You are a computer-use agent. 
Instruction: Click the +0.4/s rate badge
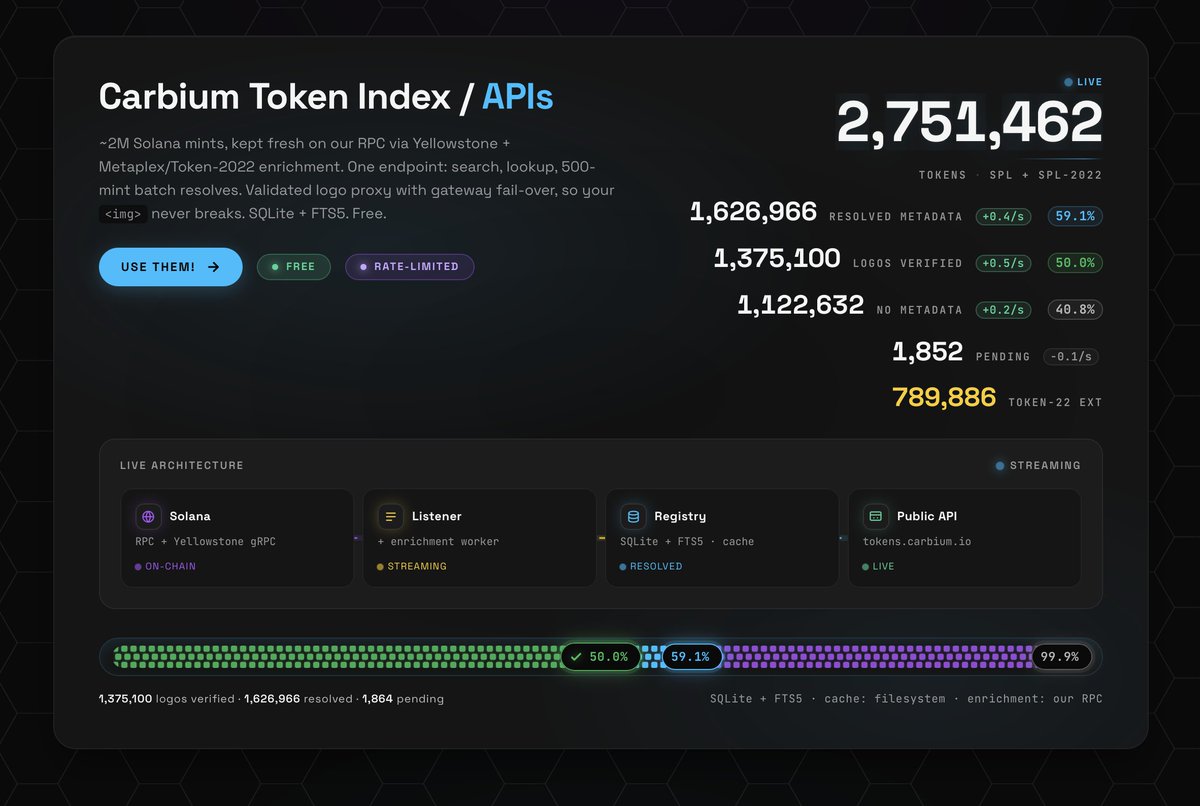[x=1003, y=216]
